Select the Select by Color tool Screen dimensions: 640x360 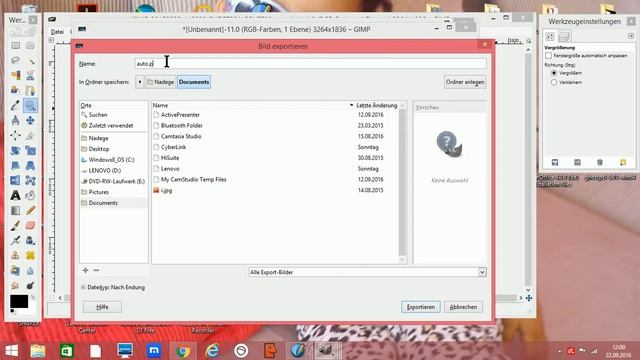click(x=15, y=76)
